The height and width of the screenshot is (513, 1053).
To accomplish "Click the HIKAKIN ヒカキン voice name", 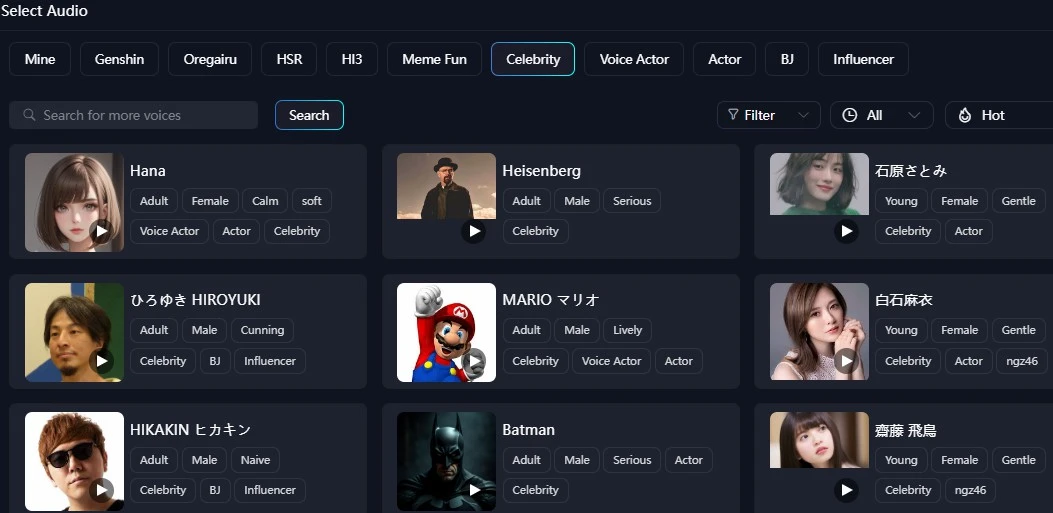I will coord(191,430).
